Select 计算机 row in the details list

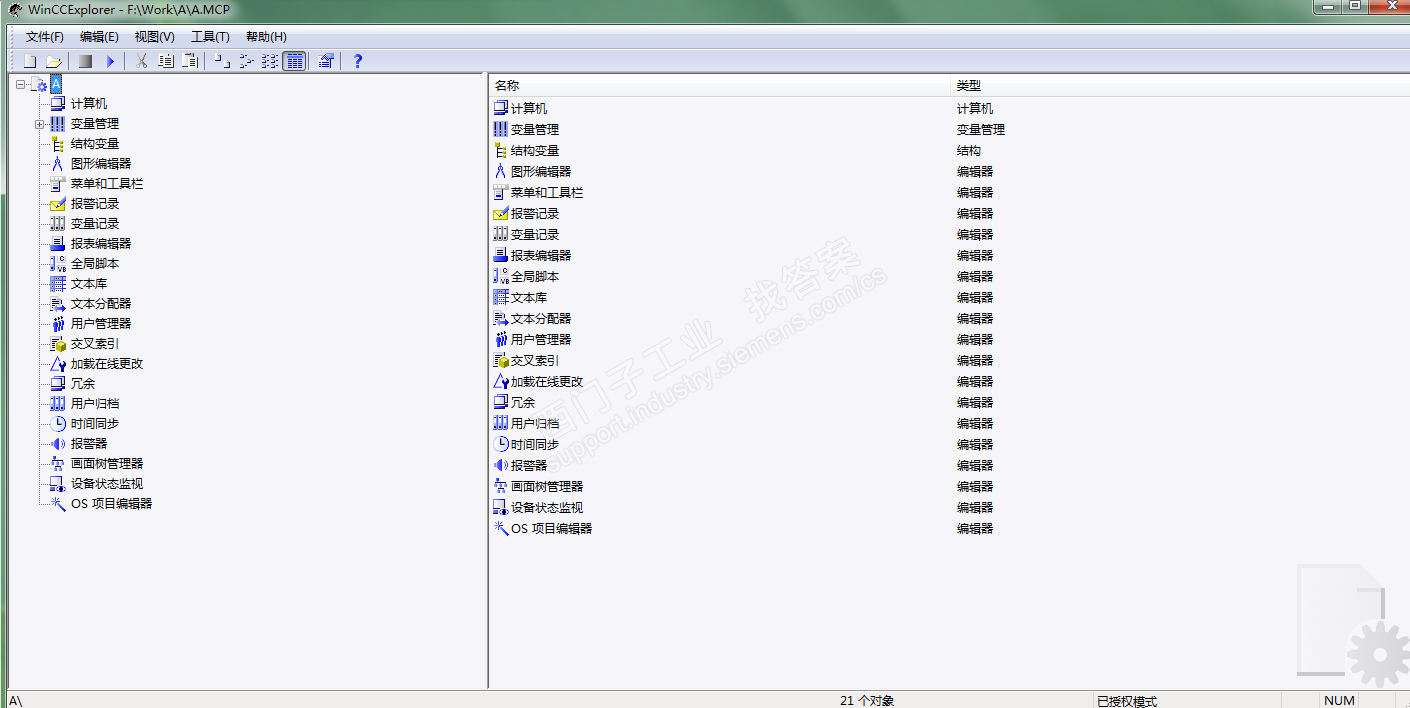(x=949, y=108)
